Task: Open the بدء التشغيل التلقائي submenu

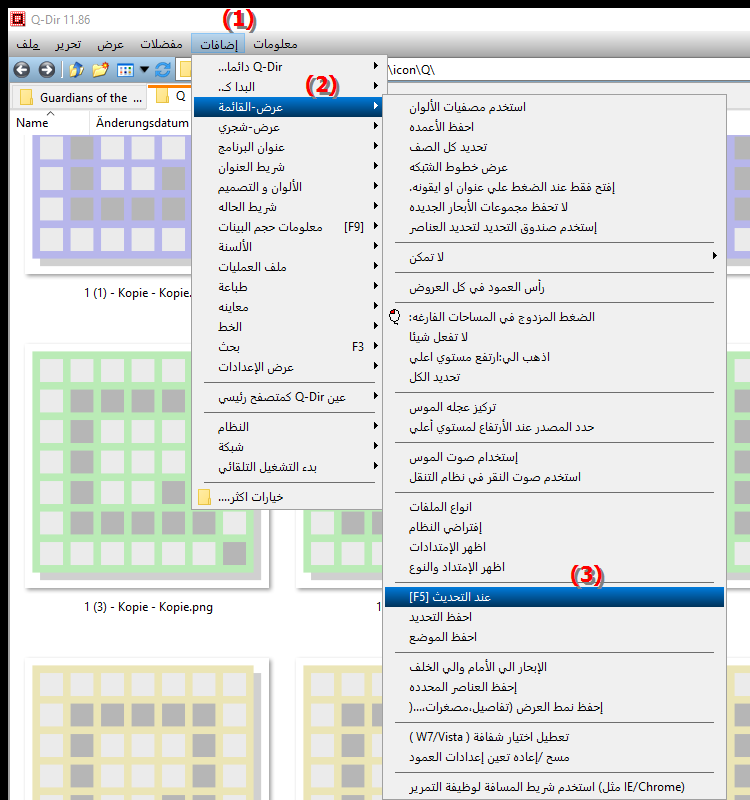Action: point(287,467)
